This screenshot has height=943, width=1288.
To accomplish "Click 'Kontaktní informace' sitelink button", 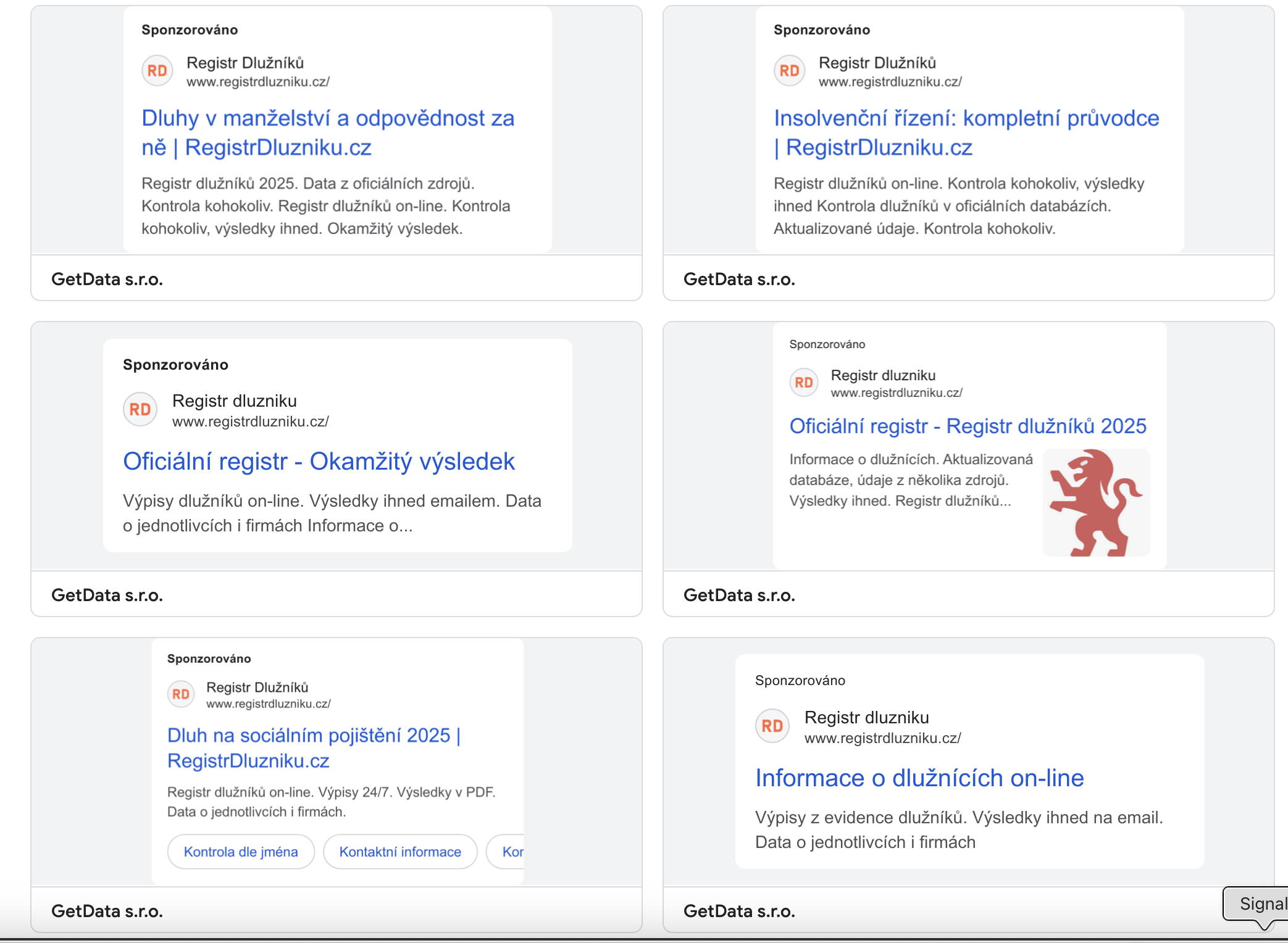I will pos(400,852).
